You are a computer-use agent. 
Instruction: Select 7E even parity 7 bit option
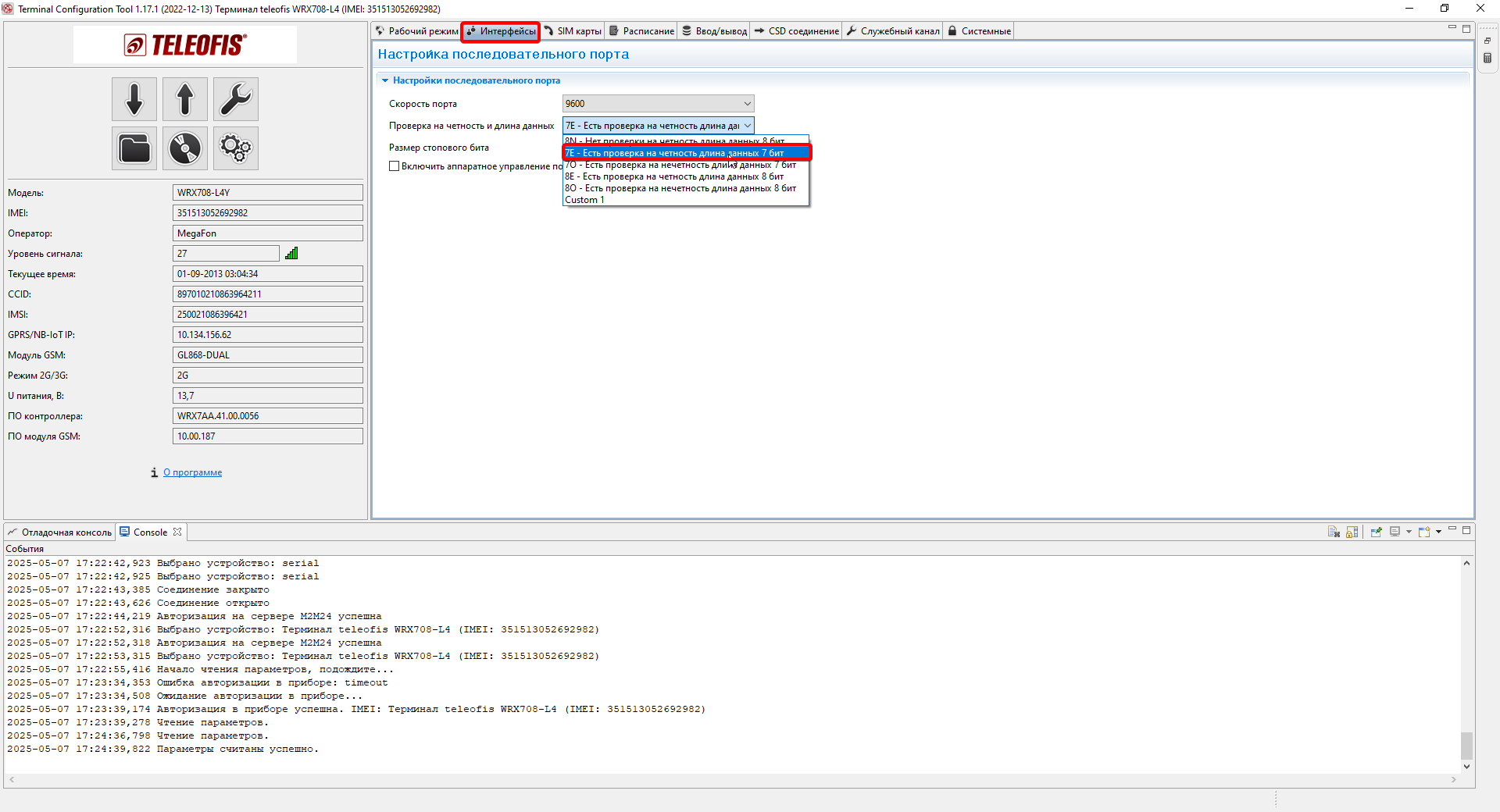point(686,153)
